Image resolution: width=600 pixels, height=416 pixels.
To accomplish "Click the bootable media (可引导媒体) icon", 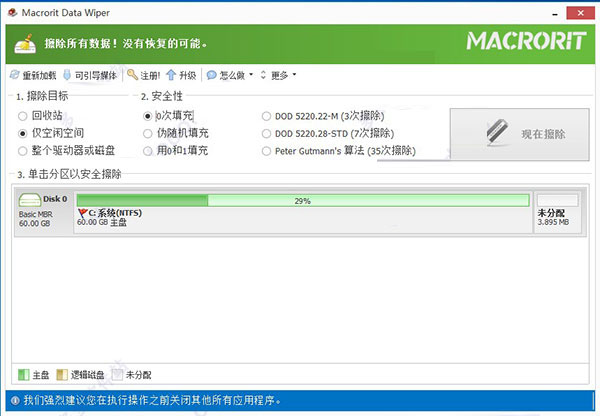I will [x=67, y=75].
